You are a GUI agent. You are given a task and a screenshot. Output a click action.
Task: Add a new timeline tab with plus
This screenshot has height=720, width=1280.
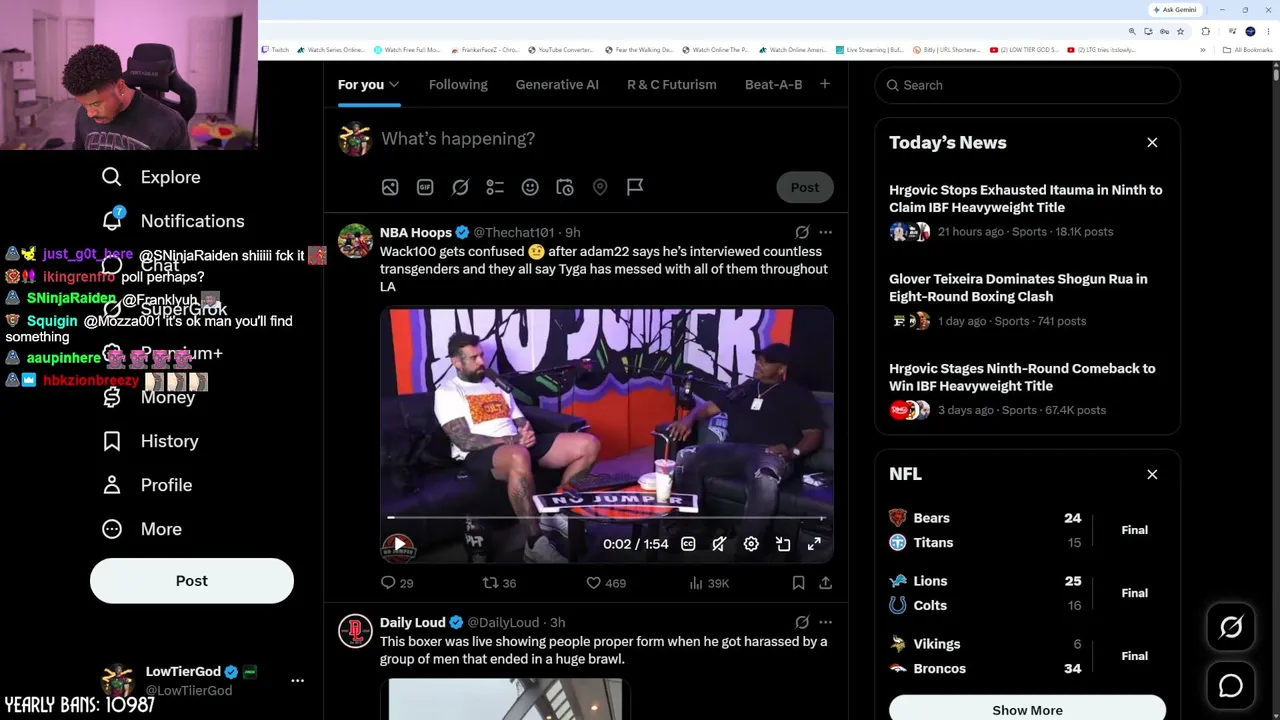[x=825, y=84]
